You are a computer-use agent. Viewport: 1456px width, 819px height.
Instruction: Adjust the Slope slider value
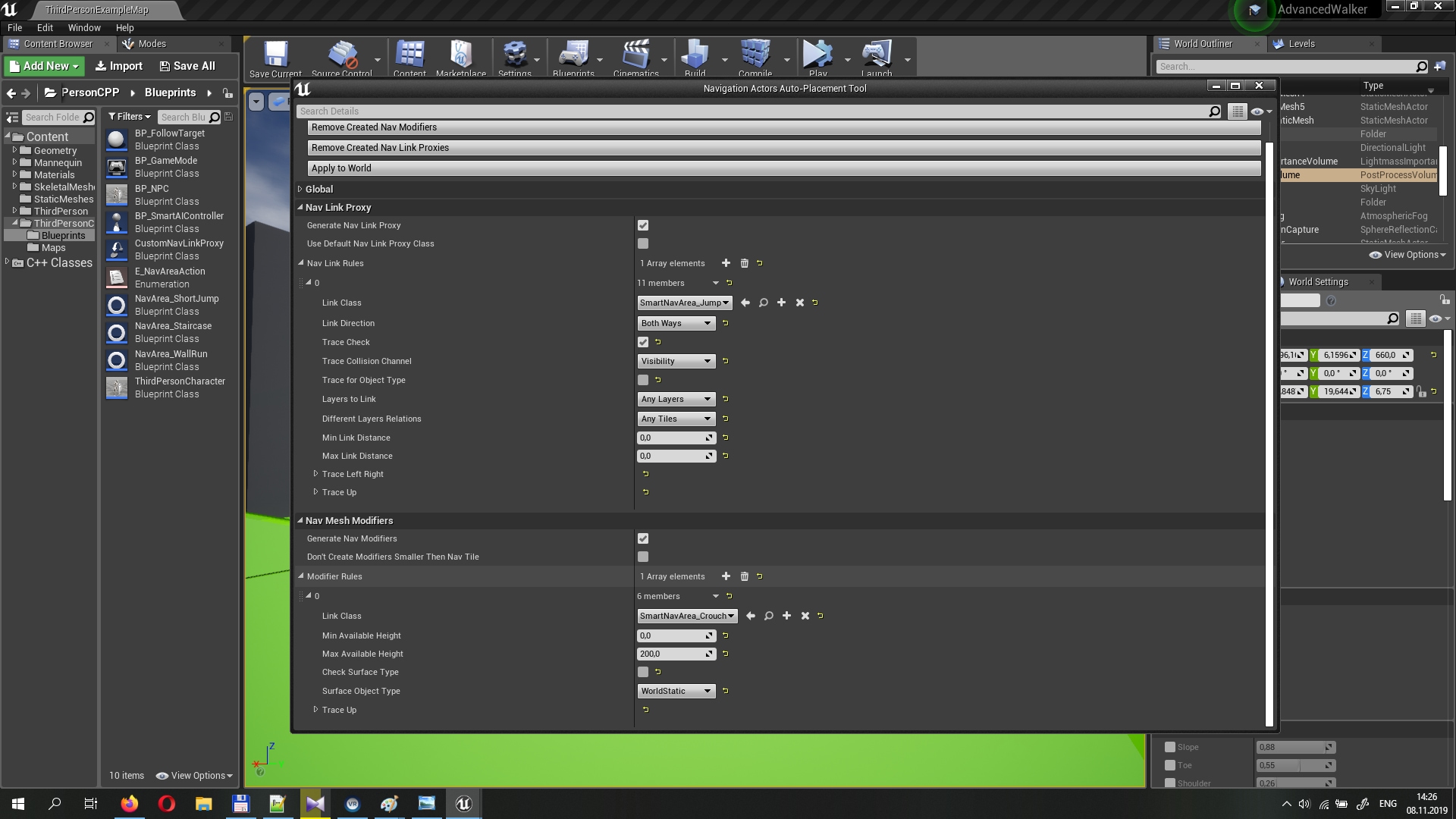(x=1296, y=747)
